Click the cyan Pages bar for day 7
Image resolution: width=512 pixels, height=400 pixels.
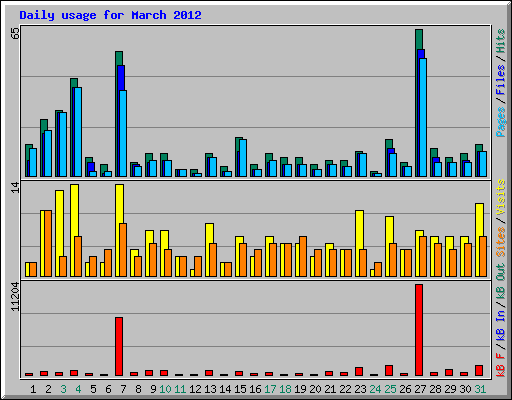123,133
